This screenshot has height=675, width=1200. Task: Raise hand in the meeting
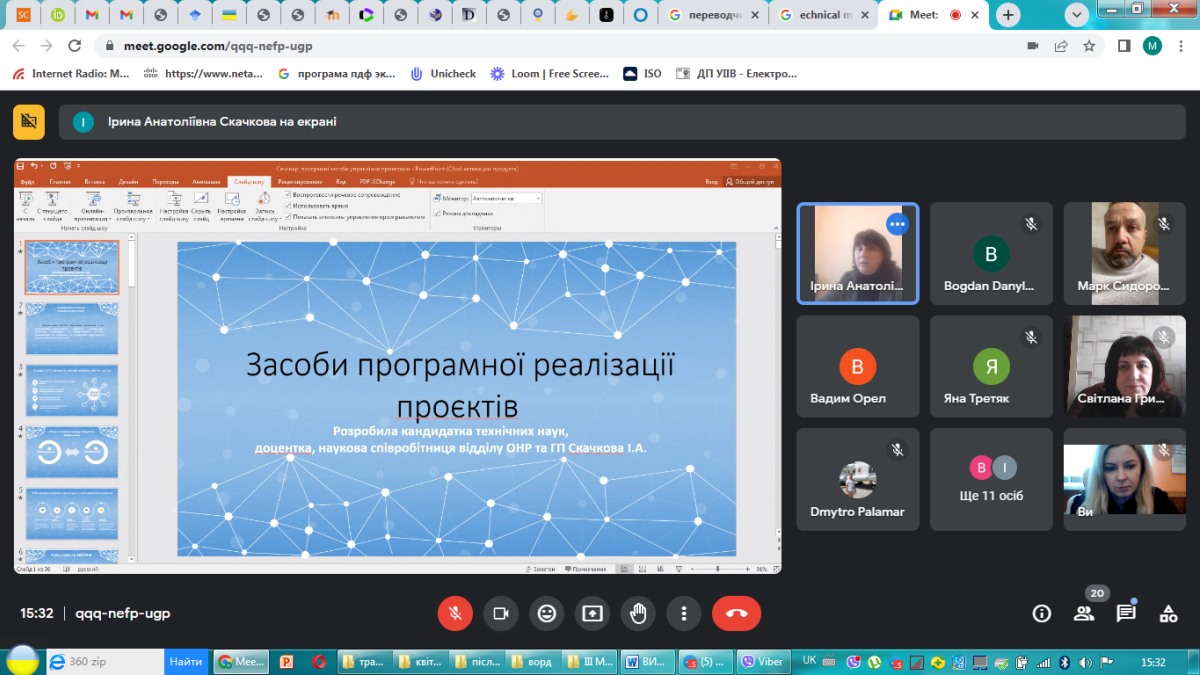click(x=638, y=613)
